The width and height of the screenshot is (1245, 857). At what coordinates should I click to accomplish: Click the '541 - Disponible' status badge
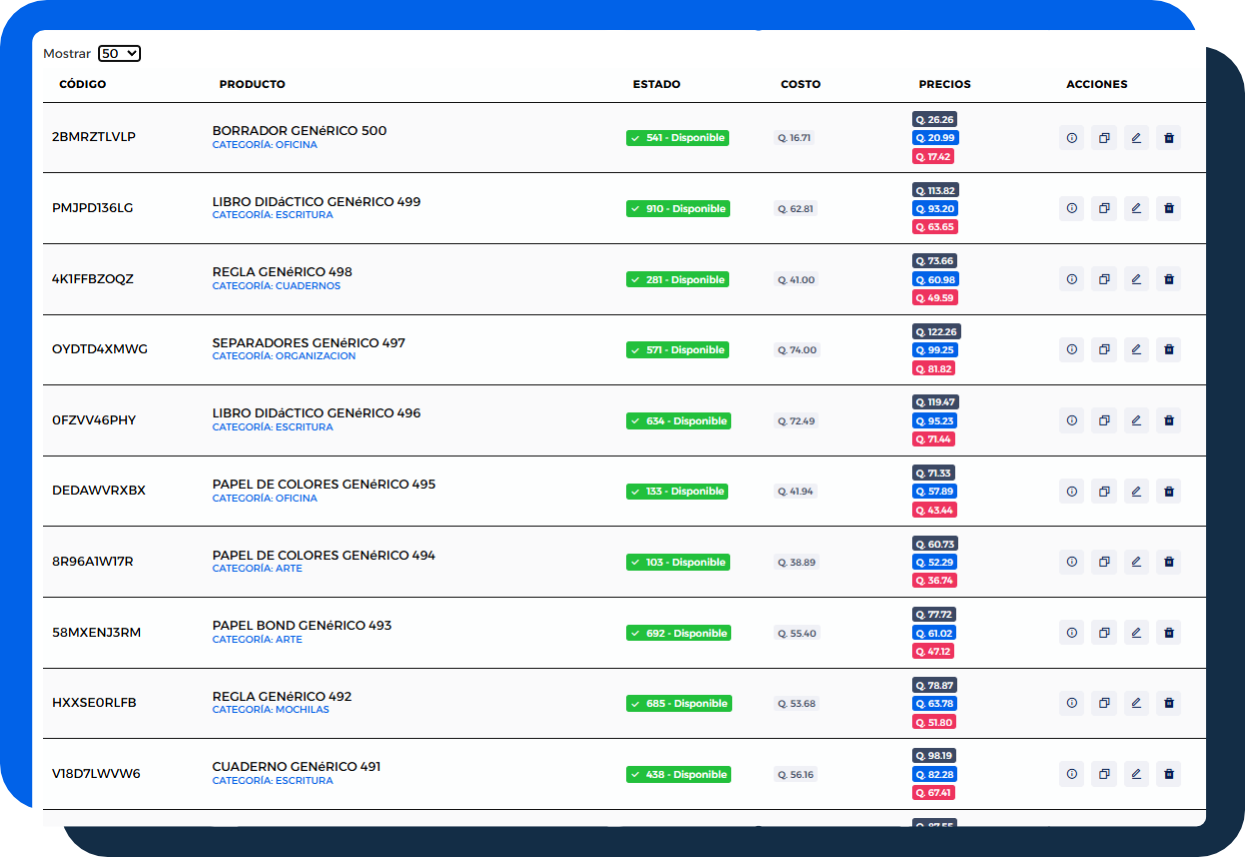[677, 138]
